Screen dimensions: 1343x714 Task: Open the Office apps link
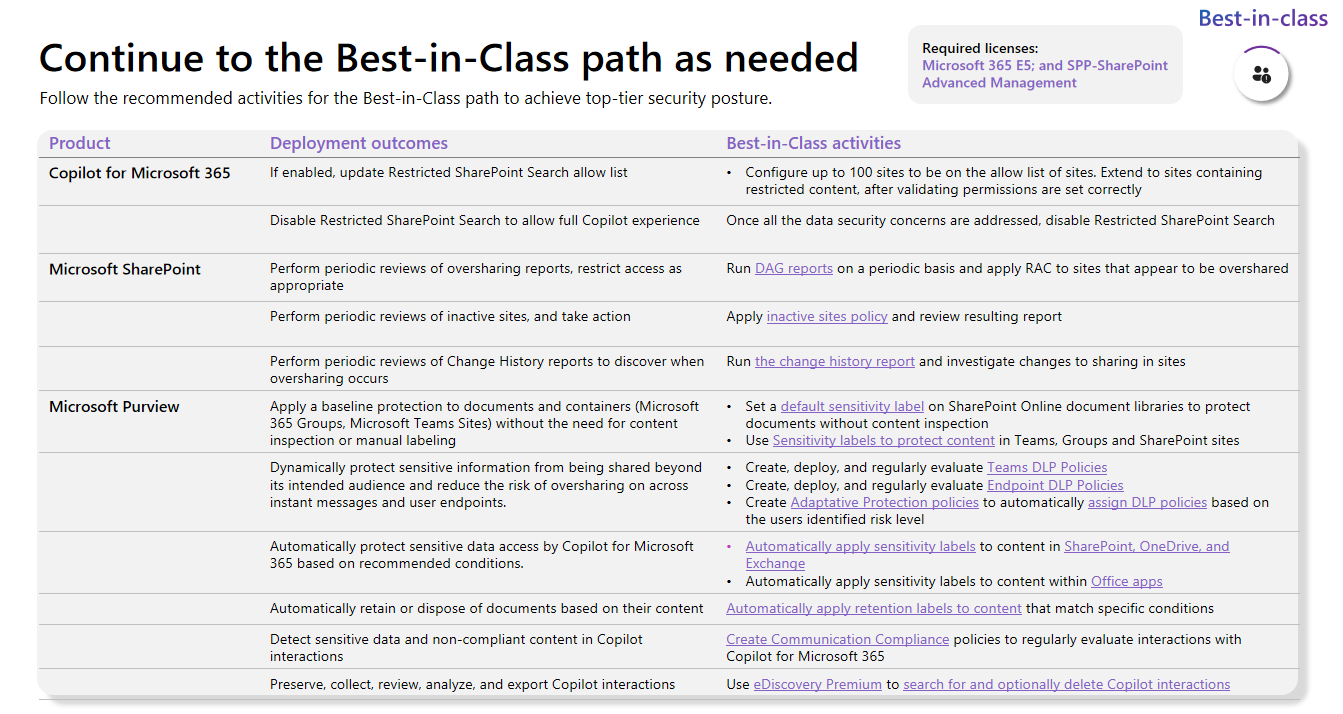tap(1127, 581)
